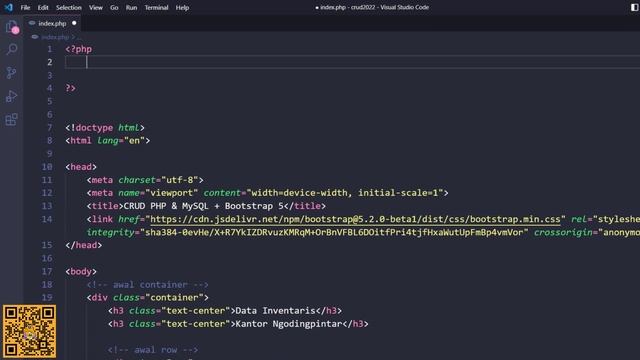Click line number 14 in gutter

click(47, 219)
